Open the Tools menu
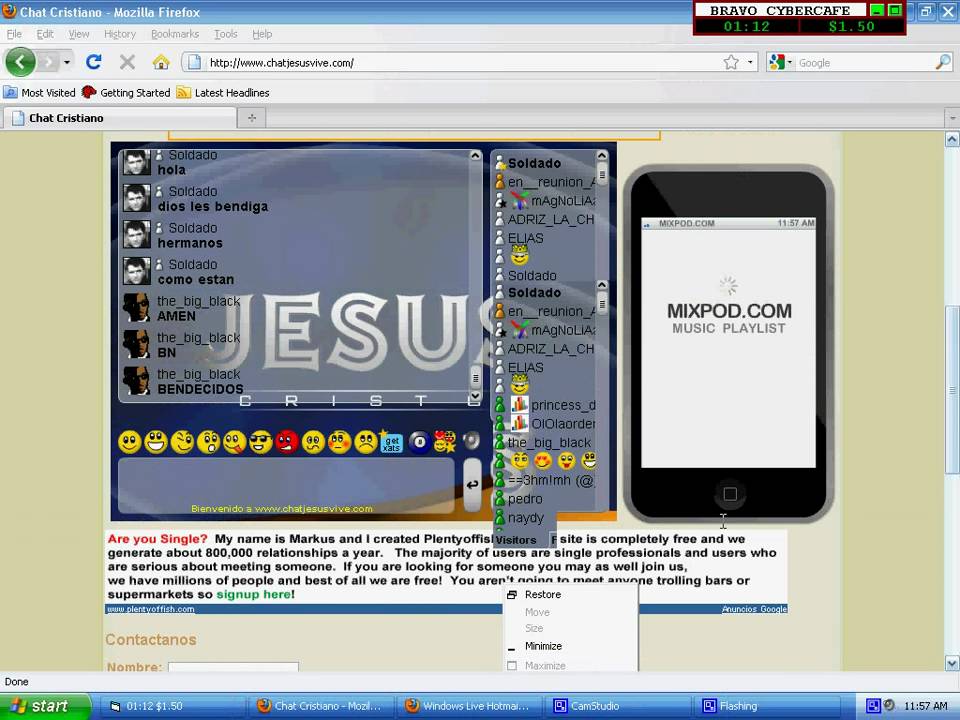 [x=226, y=34]
